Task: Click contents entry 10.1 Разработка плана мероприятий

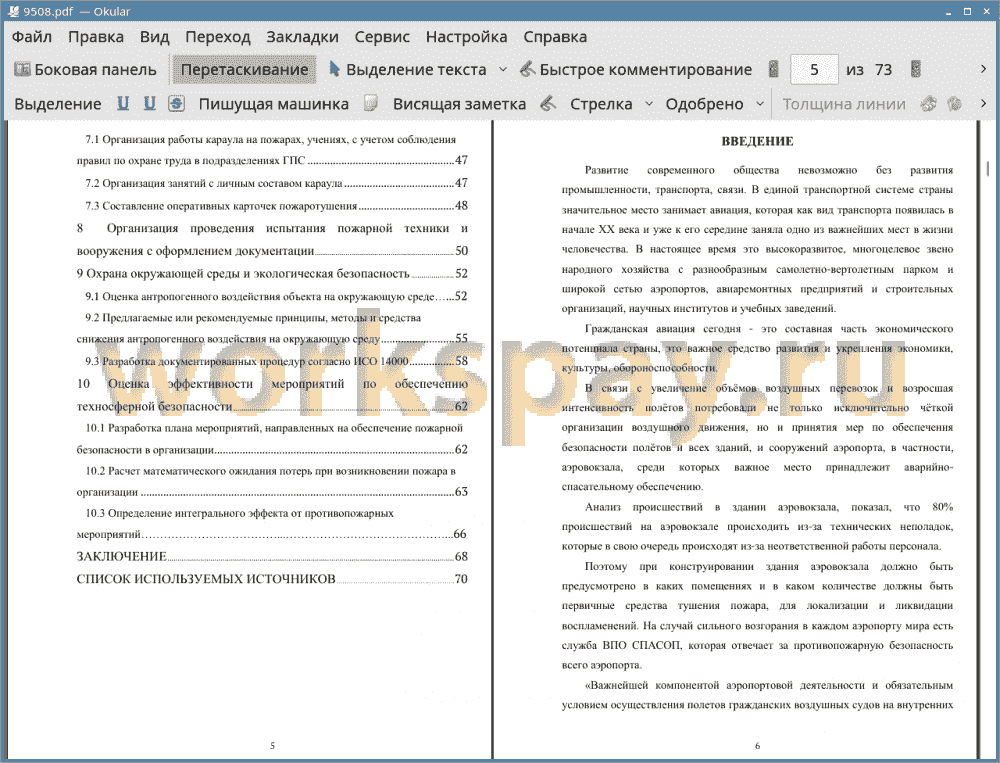Action: point(272,438)
